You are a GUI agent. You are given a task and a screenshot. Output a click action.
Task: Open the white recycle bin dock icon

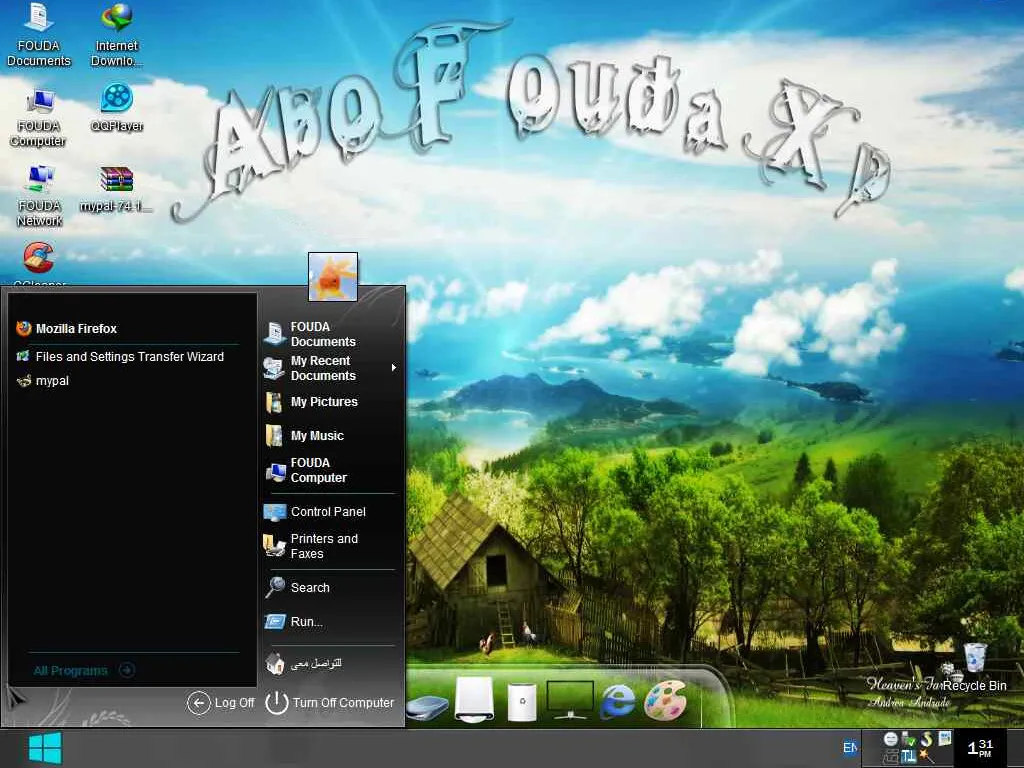522,701
